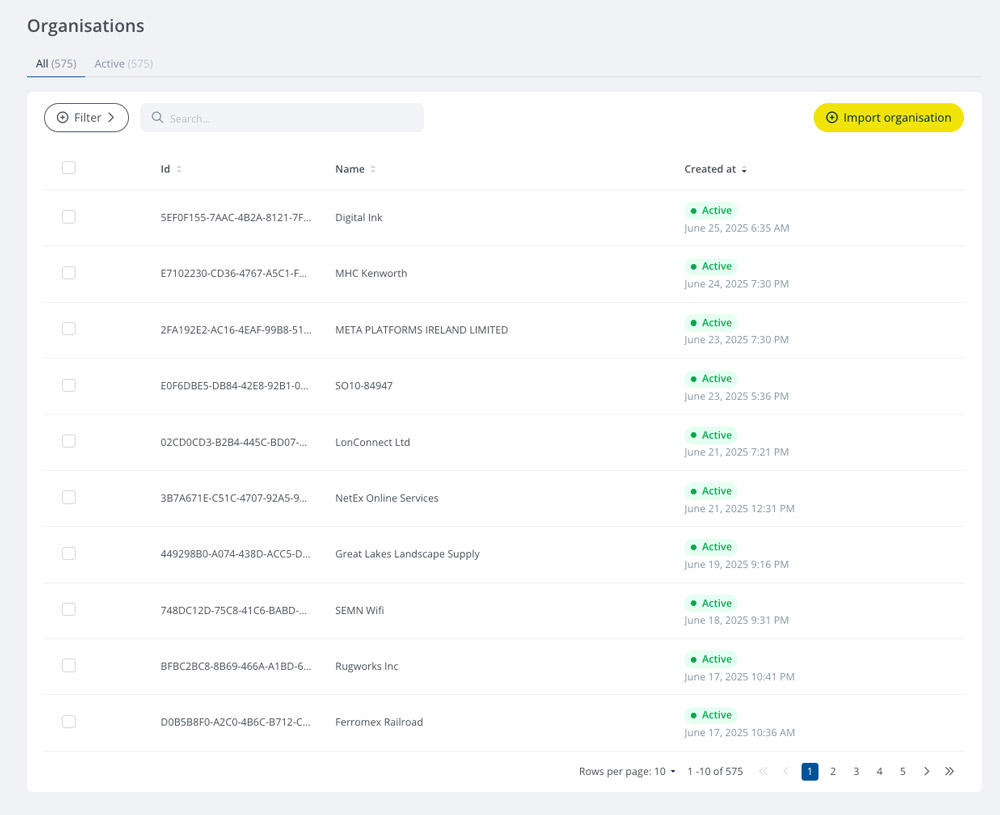Click the search magnifier icon
The height and width of the screenshot is (815, 1000).
coord(157,117)
